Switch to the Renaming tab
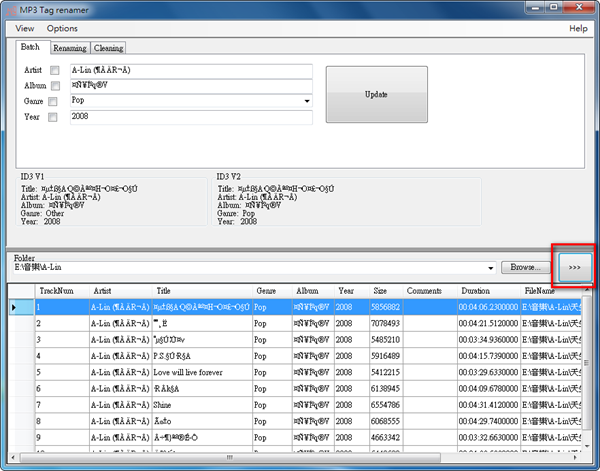Viewport: 600px width, 471px height. pyautogui.click(x=70, y=48)
